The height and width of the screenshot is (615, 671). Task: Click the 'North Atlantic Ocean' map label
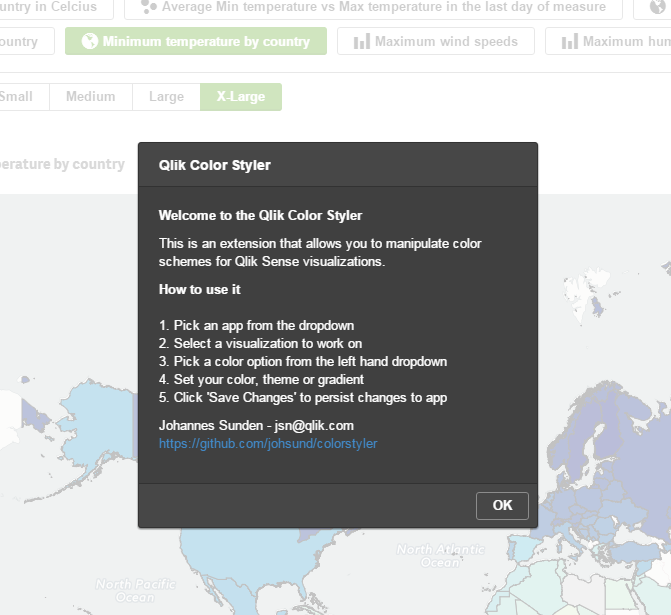point(440,556)
